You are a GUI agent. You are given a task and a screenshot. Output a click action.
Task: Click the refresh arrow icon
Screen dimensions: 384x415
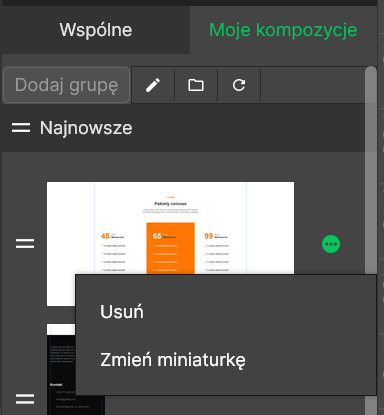[239, 85]
